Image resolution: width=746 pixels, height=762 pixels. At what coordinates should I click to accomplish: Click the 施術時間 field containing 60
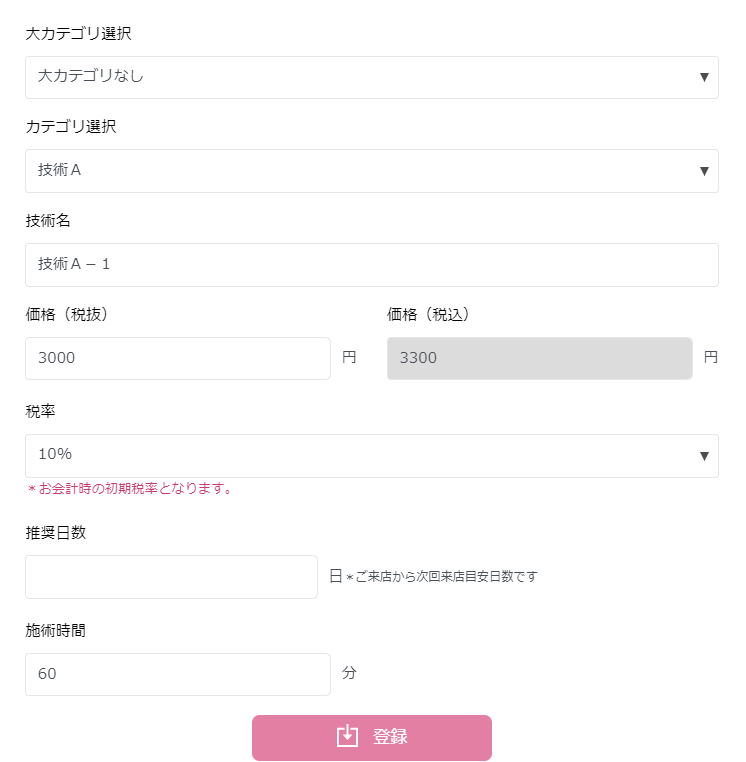coord(177,674)
